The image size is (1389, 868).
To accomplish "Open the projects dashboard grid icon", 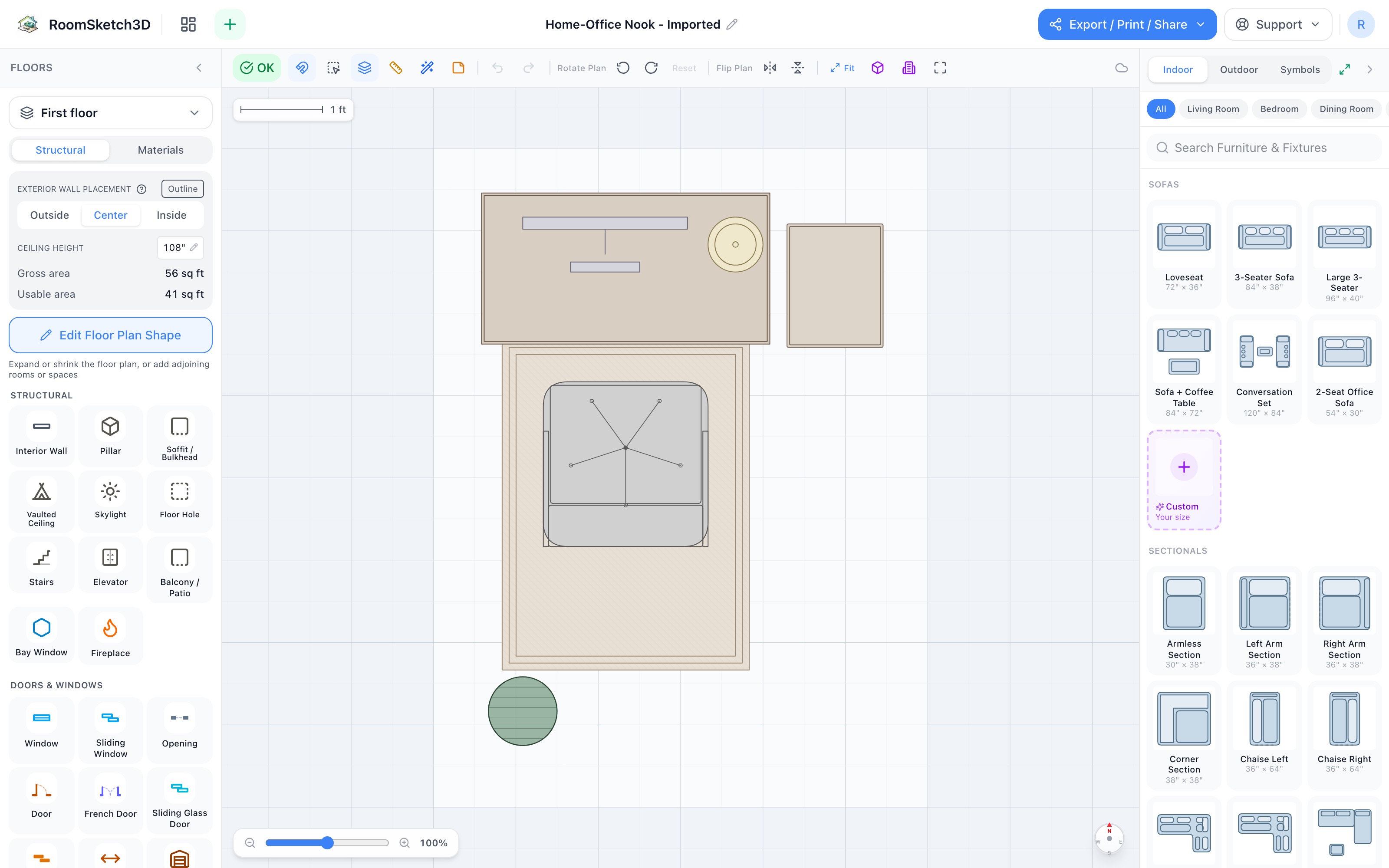I will click(x=188, y=24).
